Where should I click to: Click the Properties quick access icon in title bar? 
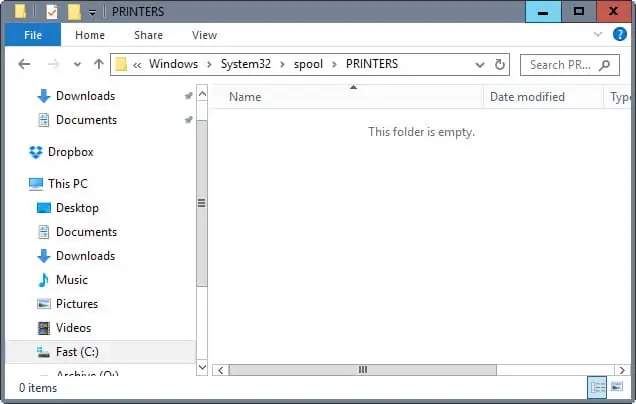pyautogui.click(x=52, y=12)
